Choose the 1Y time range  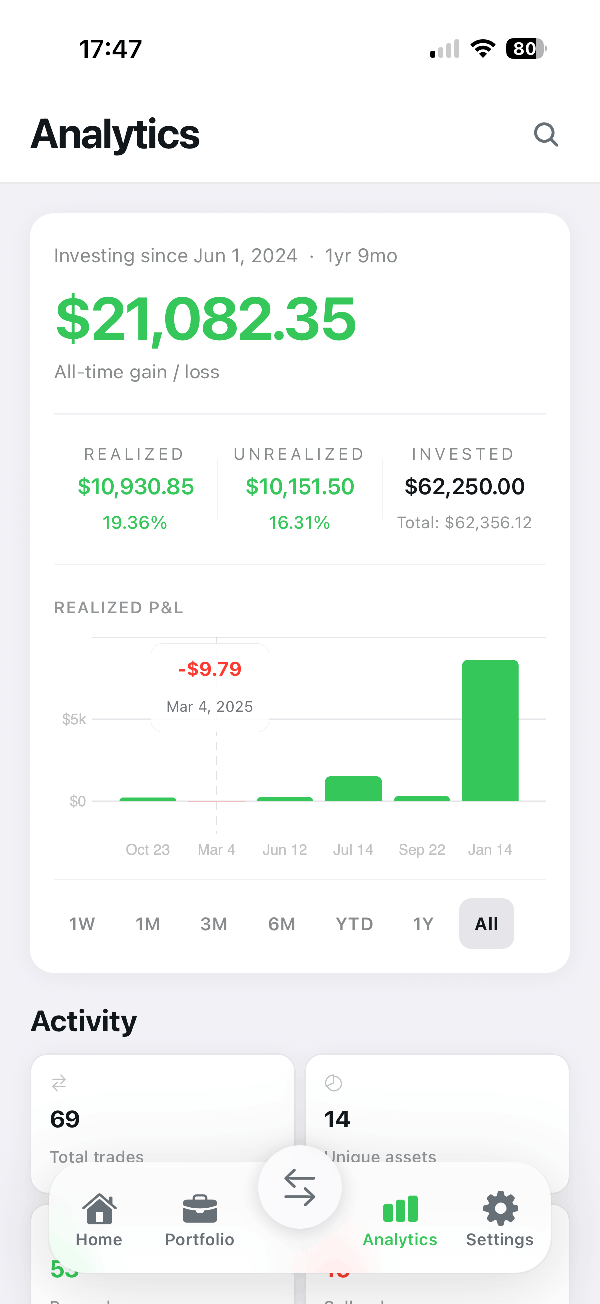click(423, 924)
